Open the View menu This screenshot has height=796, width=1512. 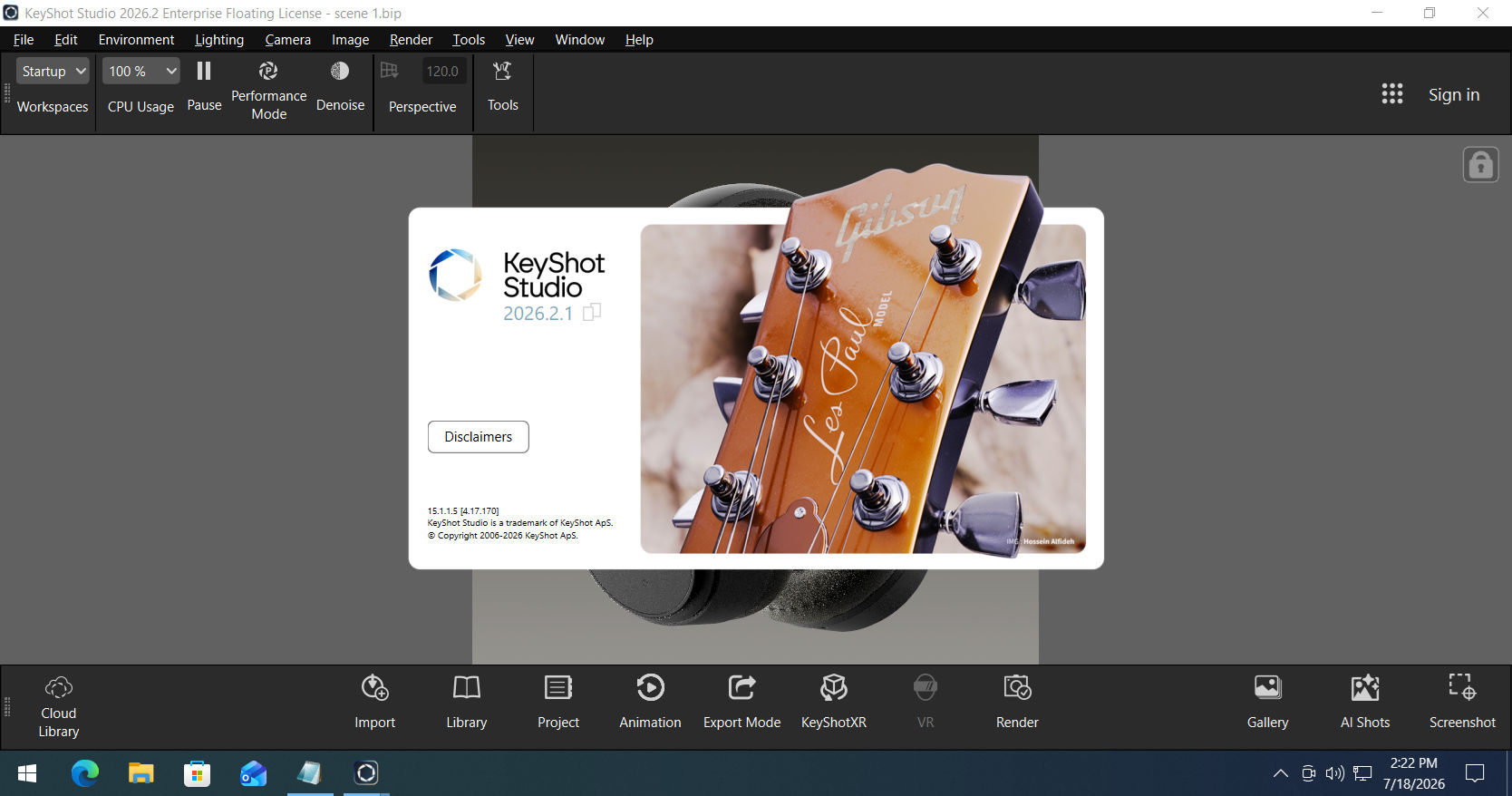pos(519,40)
